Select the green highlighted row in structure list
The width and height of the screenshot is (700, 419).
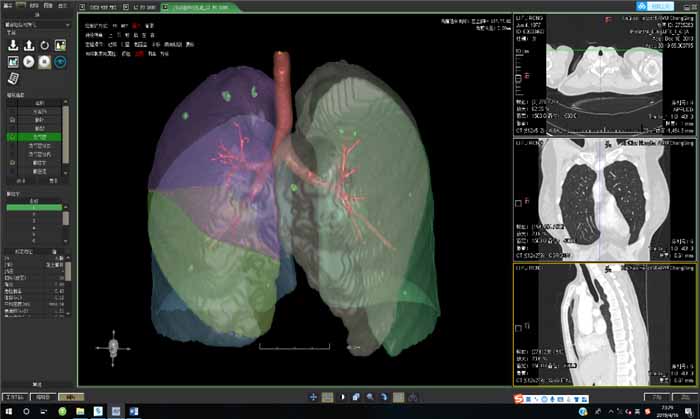(40, 136)
